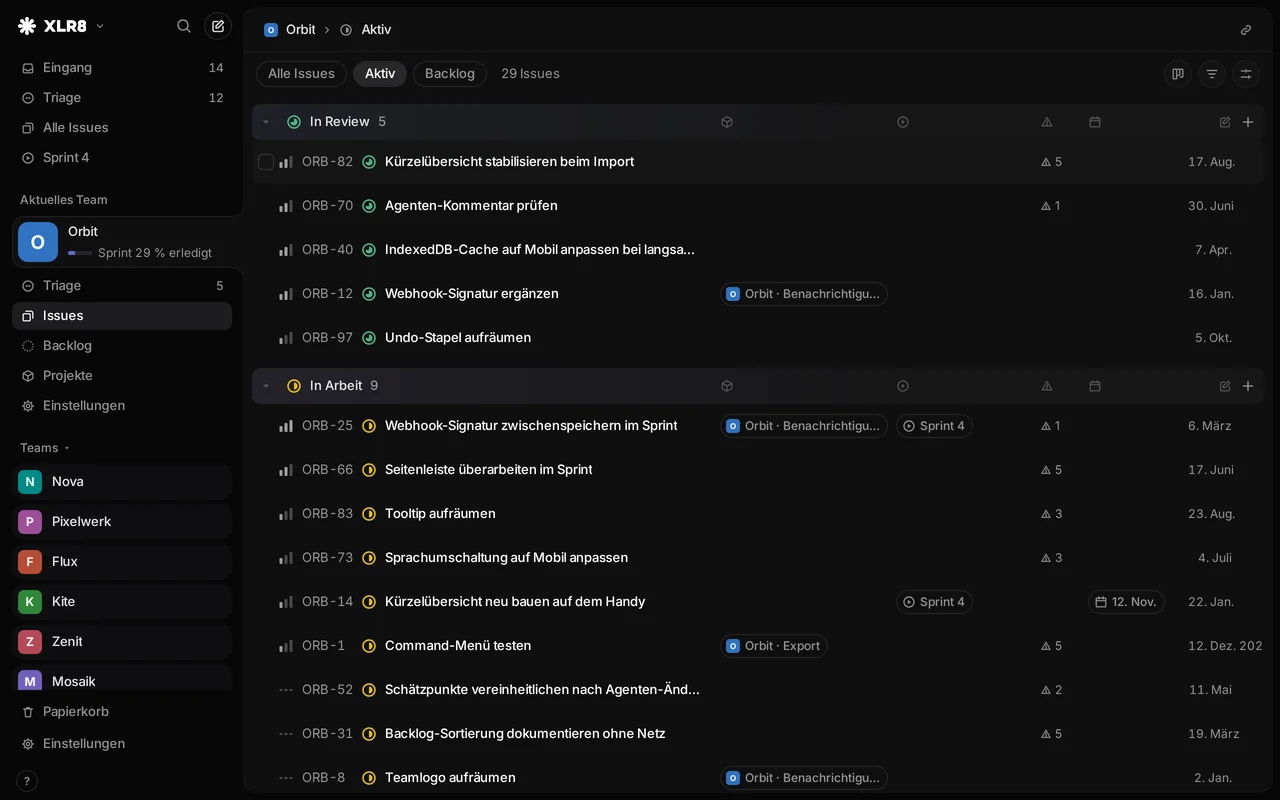Viewport: 1280px width, 800px height.
Task: Open Sprint 4 in the sidebar
Action: pos(122,158)
